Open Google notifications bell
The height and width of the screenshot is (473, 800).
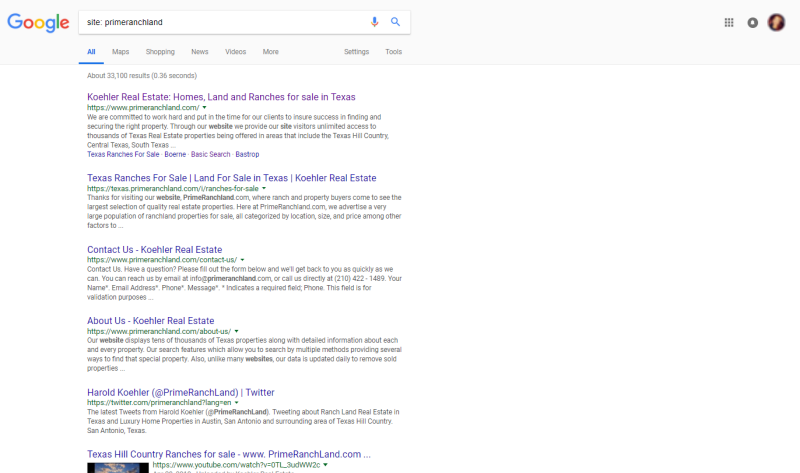pos(753,22)
